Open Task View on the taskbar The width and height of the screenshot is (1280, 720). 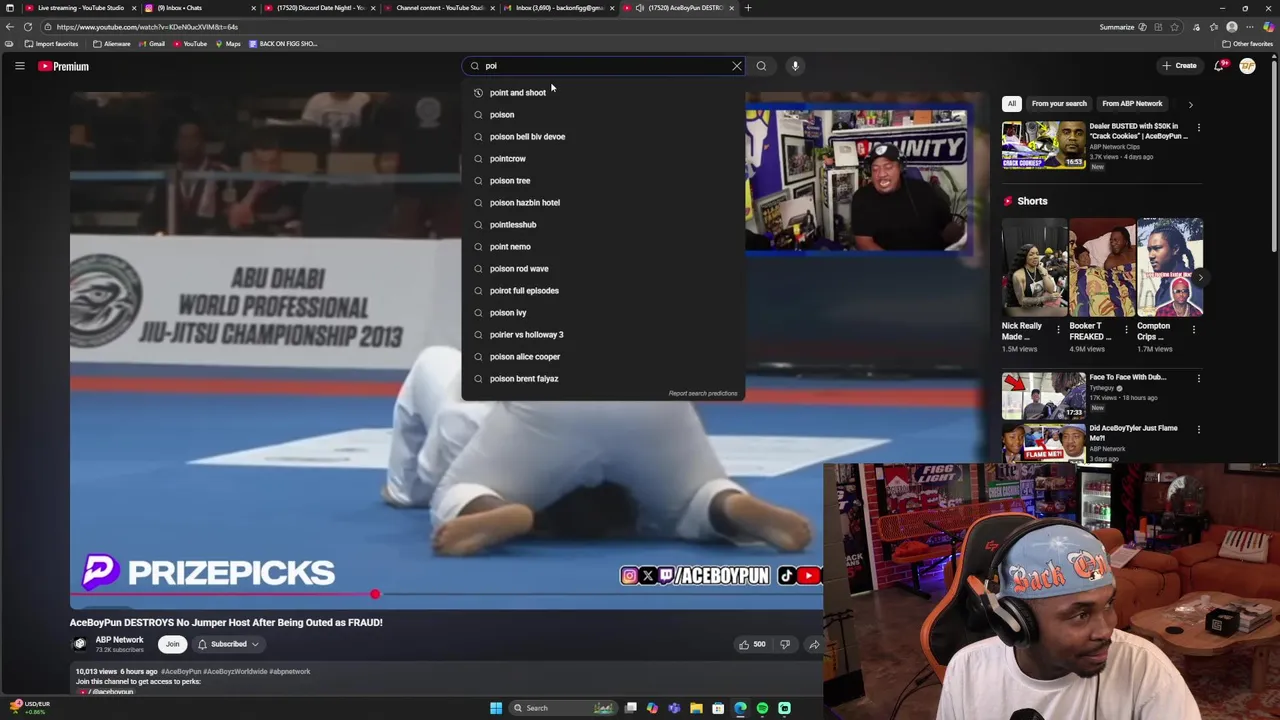pos(631,708)
